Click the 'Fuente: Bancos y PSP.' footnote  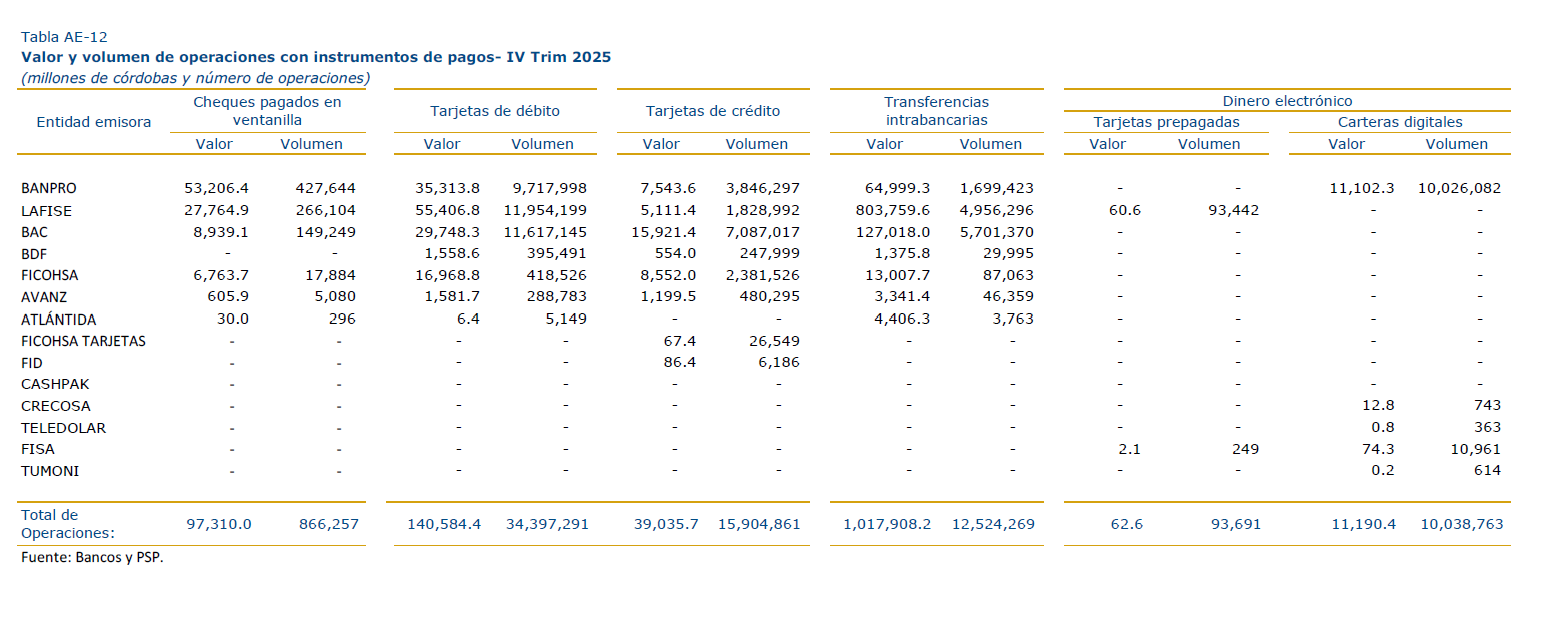pyautogui.click(x=92, y=558)
